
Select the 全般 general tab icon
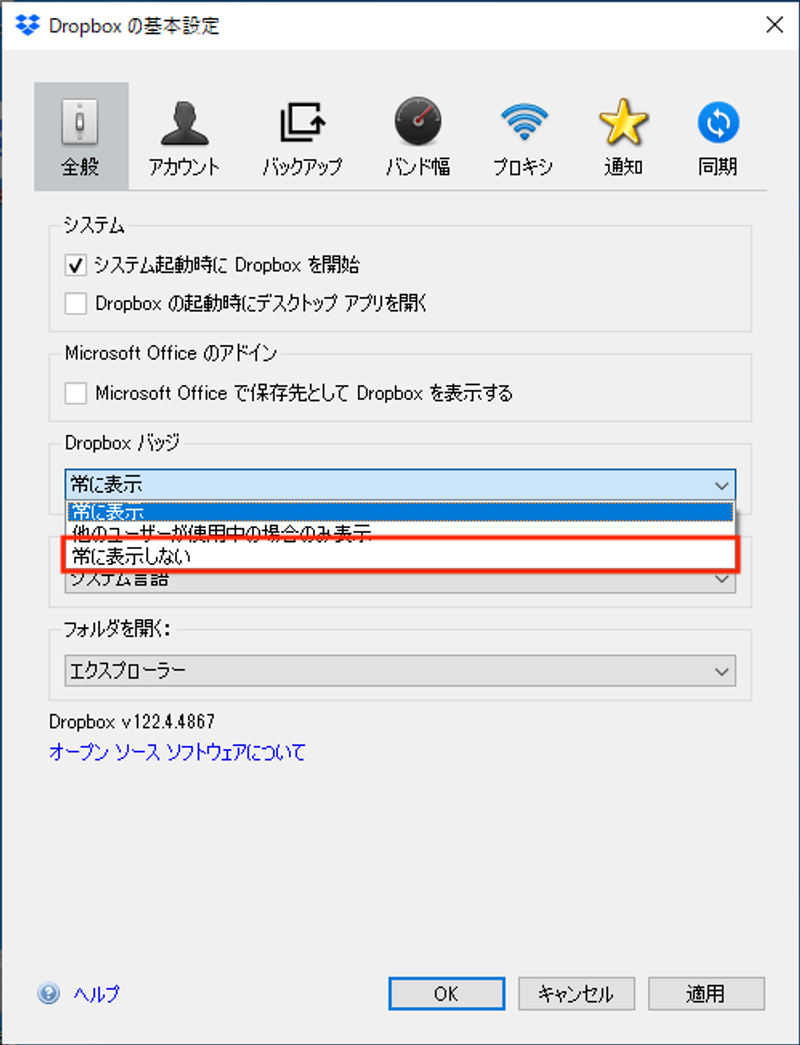81,136
